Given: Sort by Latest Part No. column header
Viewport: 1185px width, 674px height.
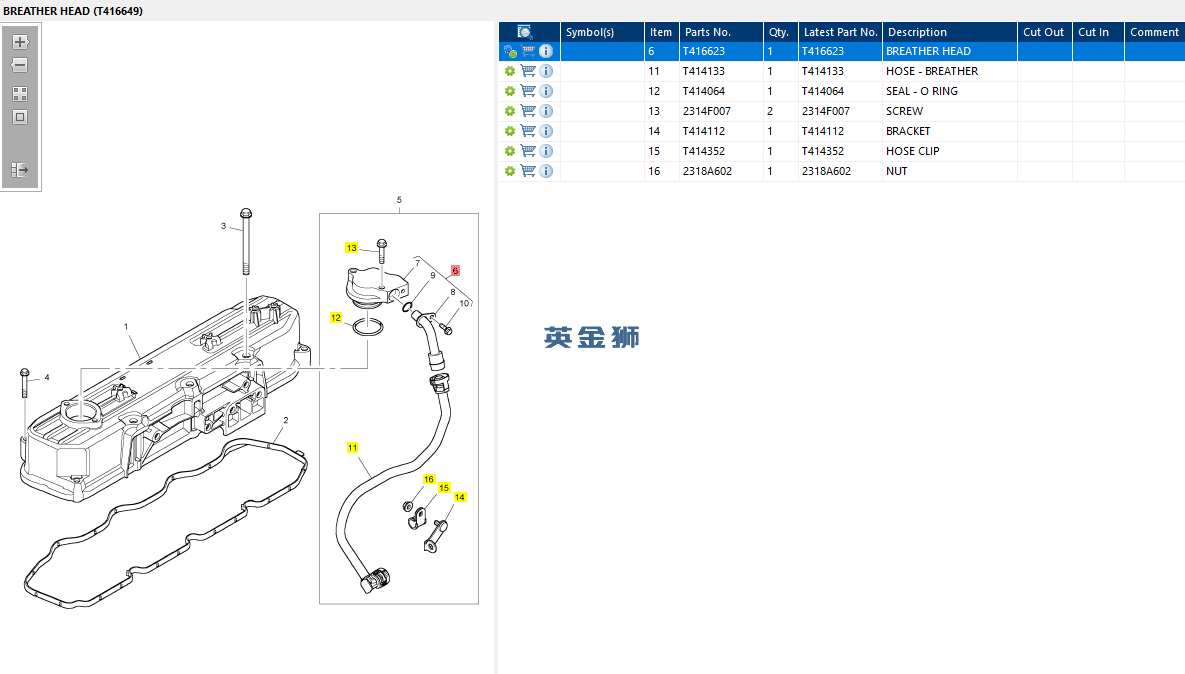Looking at the screenshot, I should tap(840, 32).
